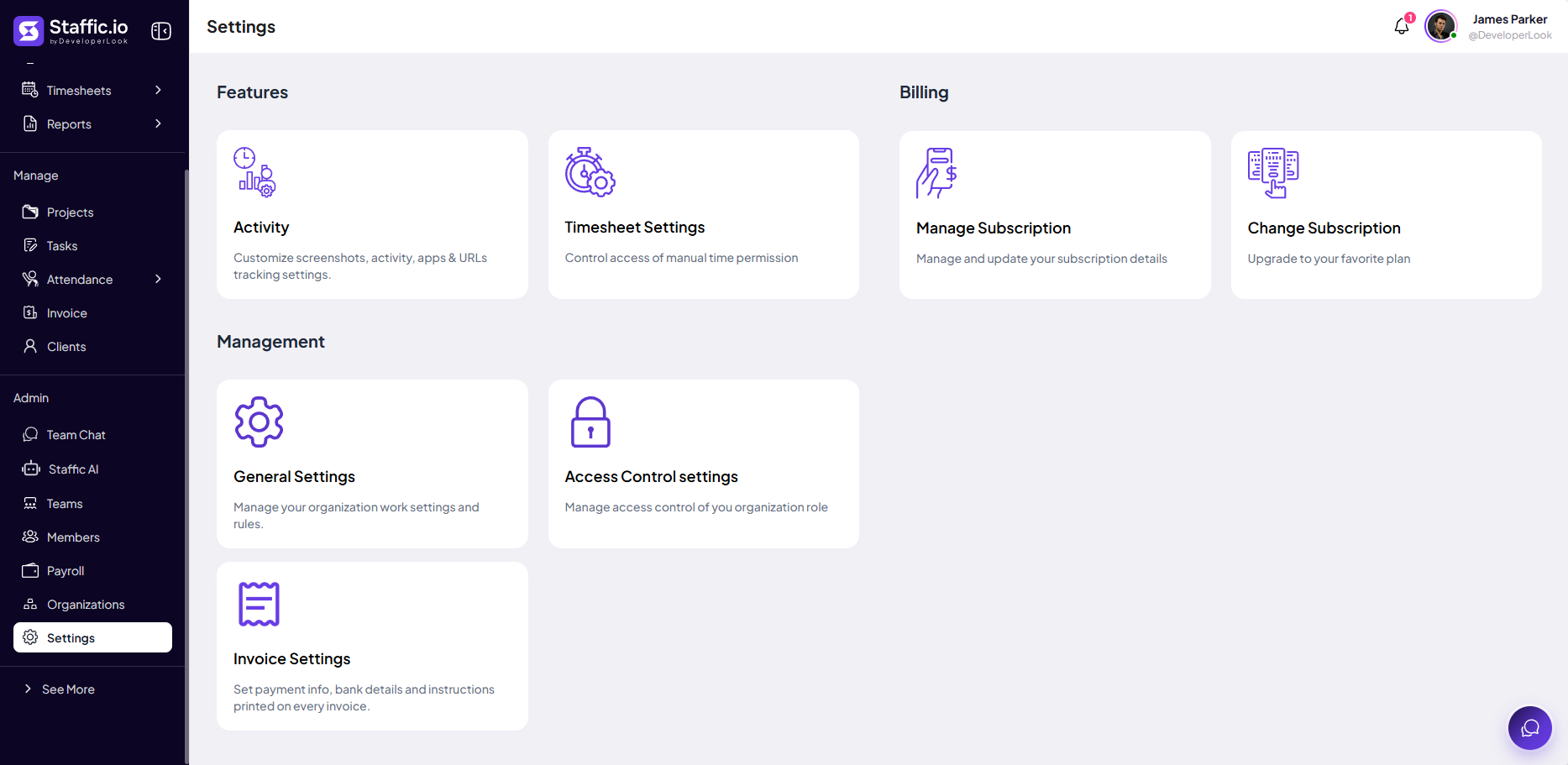The image size is (1568, 765).
Task: Open Teams menu item
Action: tap(92, 503)
